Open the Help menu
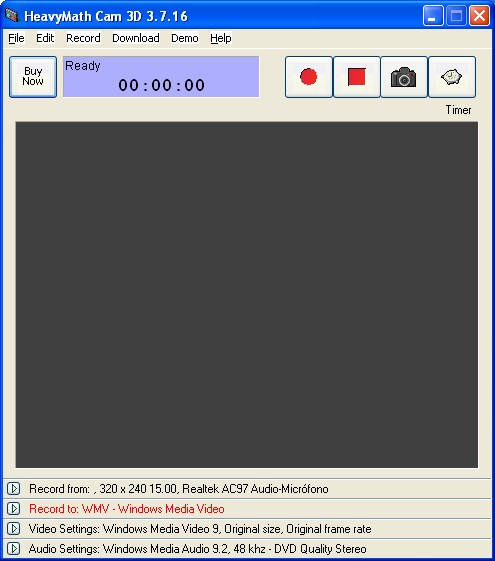 pos(221,38)
